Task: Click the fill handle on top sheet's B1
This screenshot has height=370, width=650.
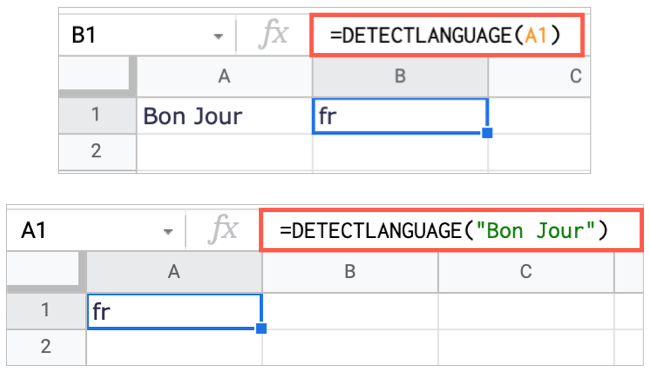Action: click(x=488, y=133)
